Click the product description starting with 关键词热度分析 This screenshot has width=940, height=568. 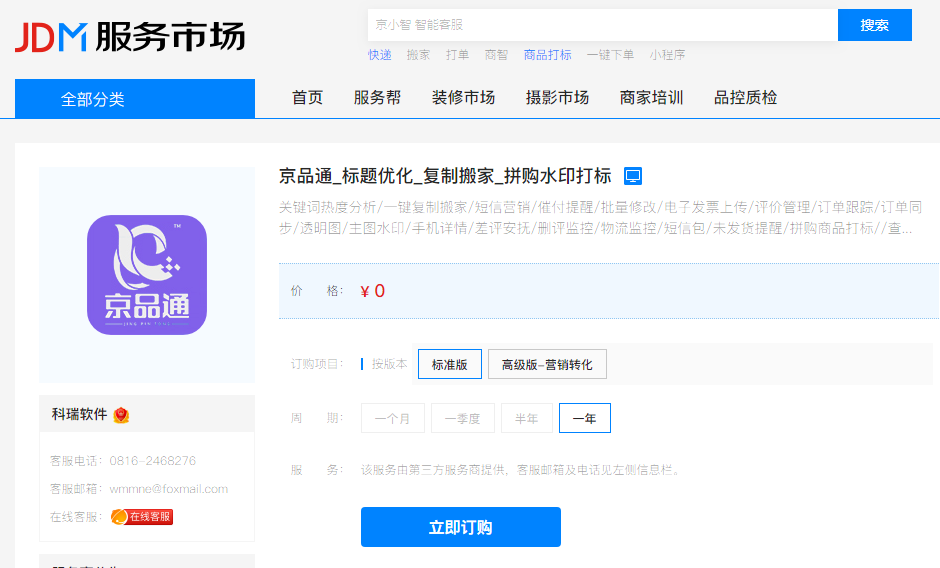tap(600, 218)
